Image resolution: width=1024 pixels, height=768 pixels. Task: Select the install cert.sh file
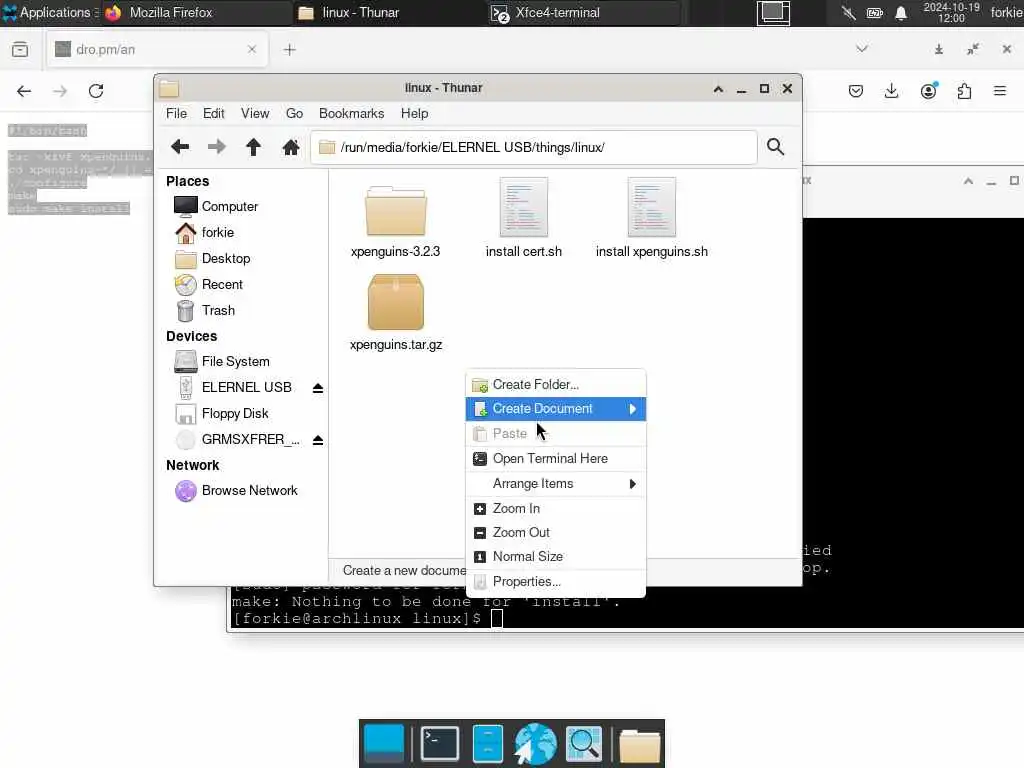tap(524, 219)
